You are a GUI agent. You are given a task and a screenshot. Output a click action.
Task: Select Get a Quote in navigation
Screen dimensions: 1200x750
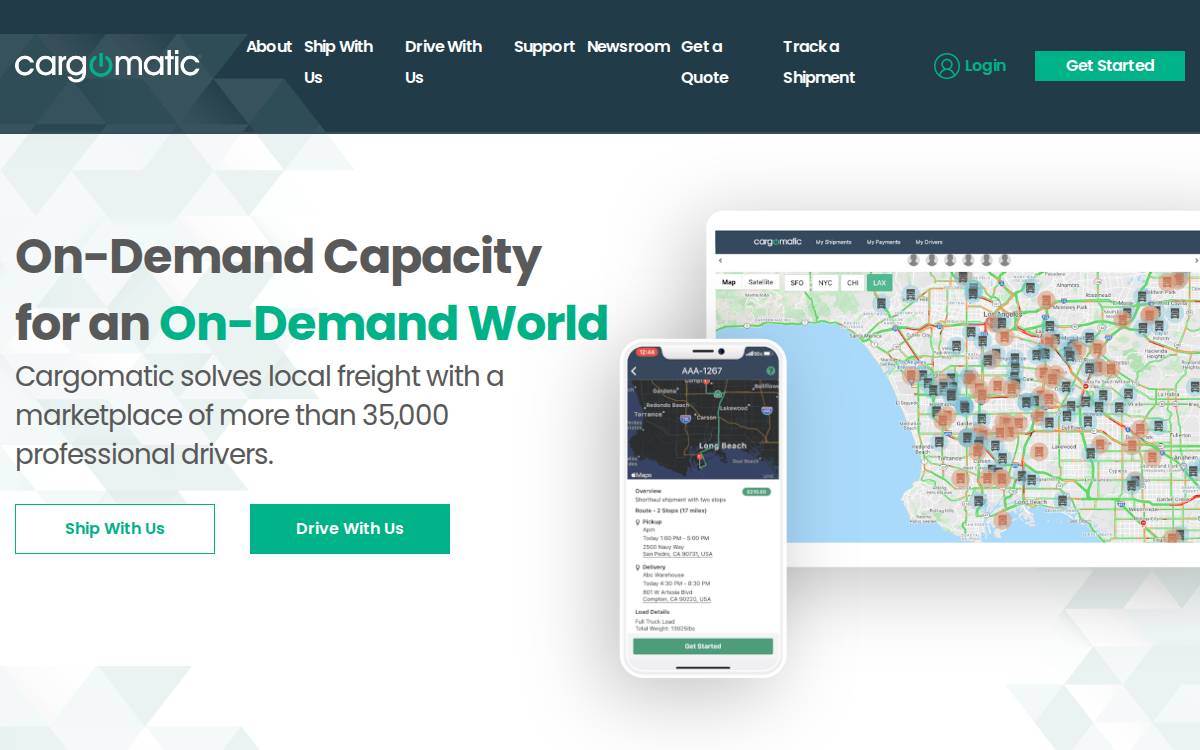pos(704,62)
